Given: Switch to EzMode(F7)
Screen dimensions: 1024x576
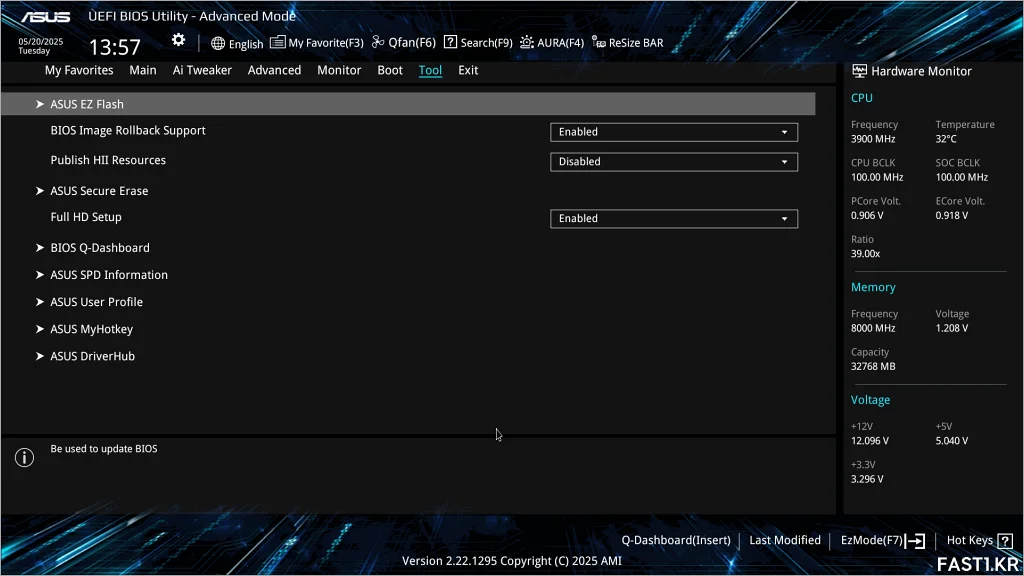Looking at the screenshot, I should click(x=872, y=540).
